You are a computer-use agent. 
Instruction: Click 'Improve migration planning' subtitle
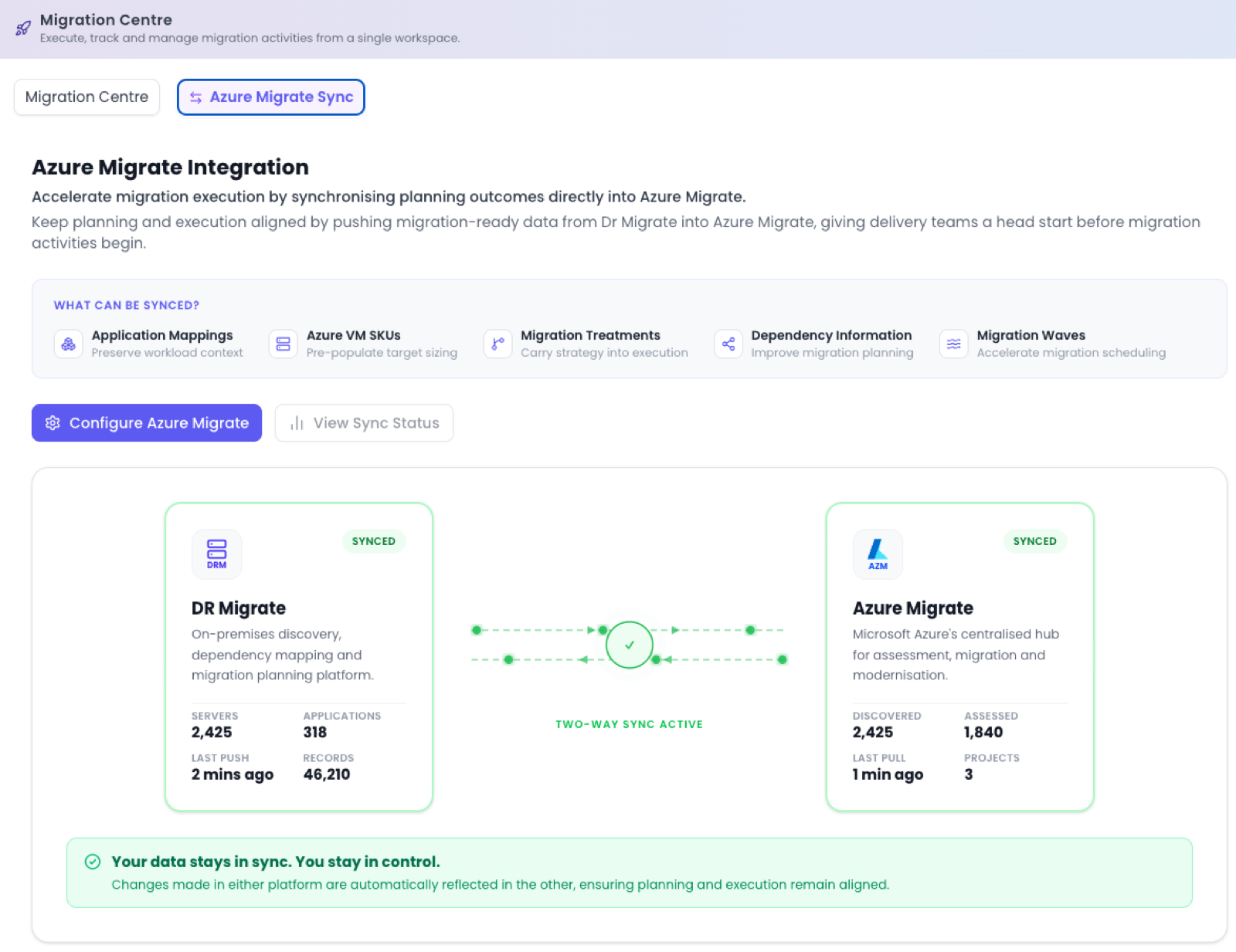pos(832,353)
